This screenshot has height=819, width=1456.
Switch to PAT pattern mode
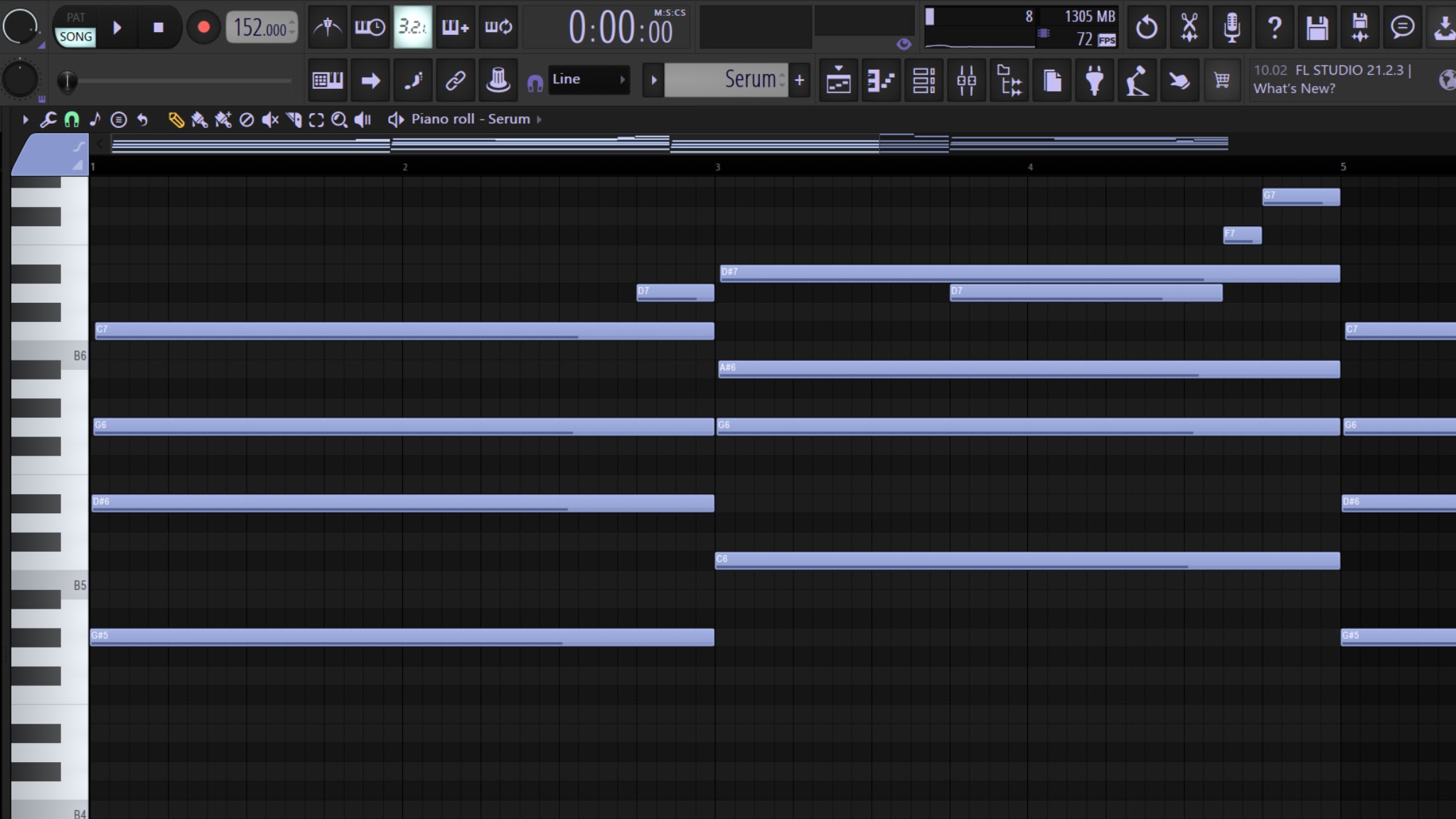75,17
